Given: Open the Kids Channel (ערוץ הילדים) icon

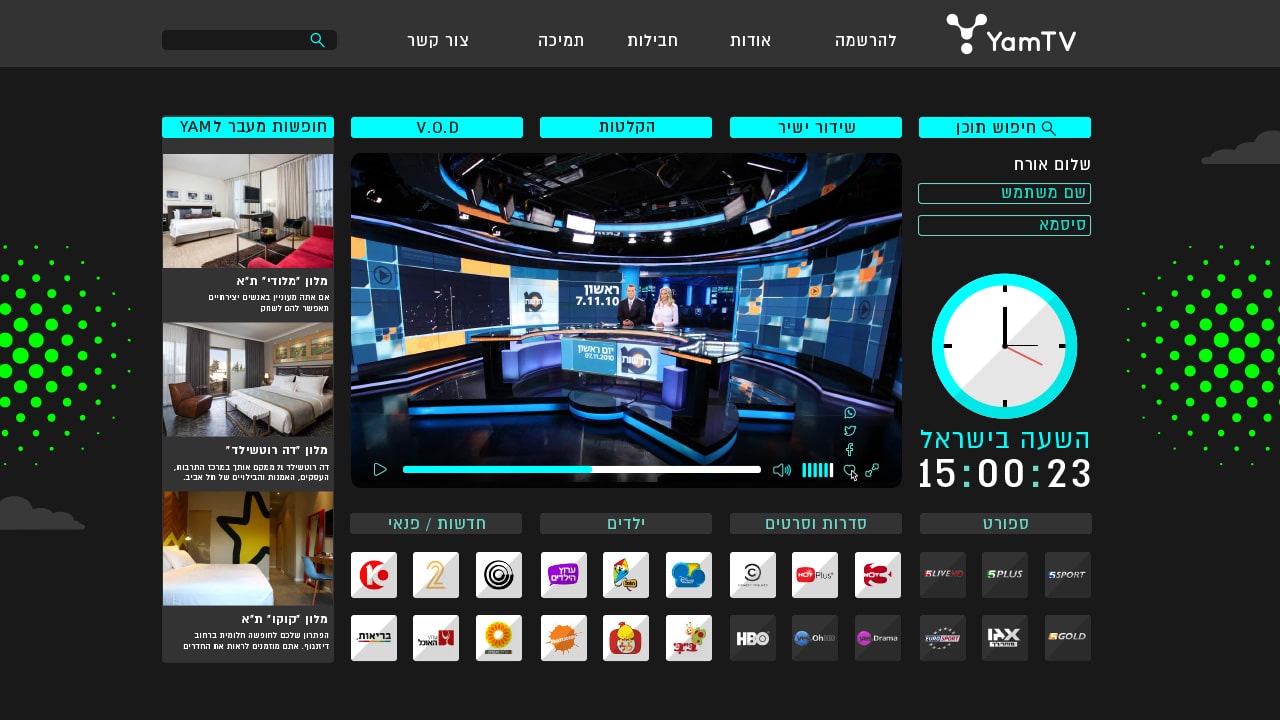Looking at the screenshot, I should (x=564, y=575).
